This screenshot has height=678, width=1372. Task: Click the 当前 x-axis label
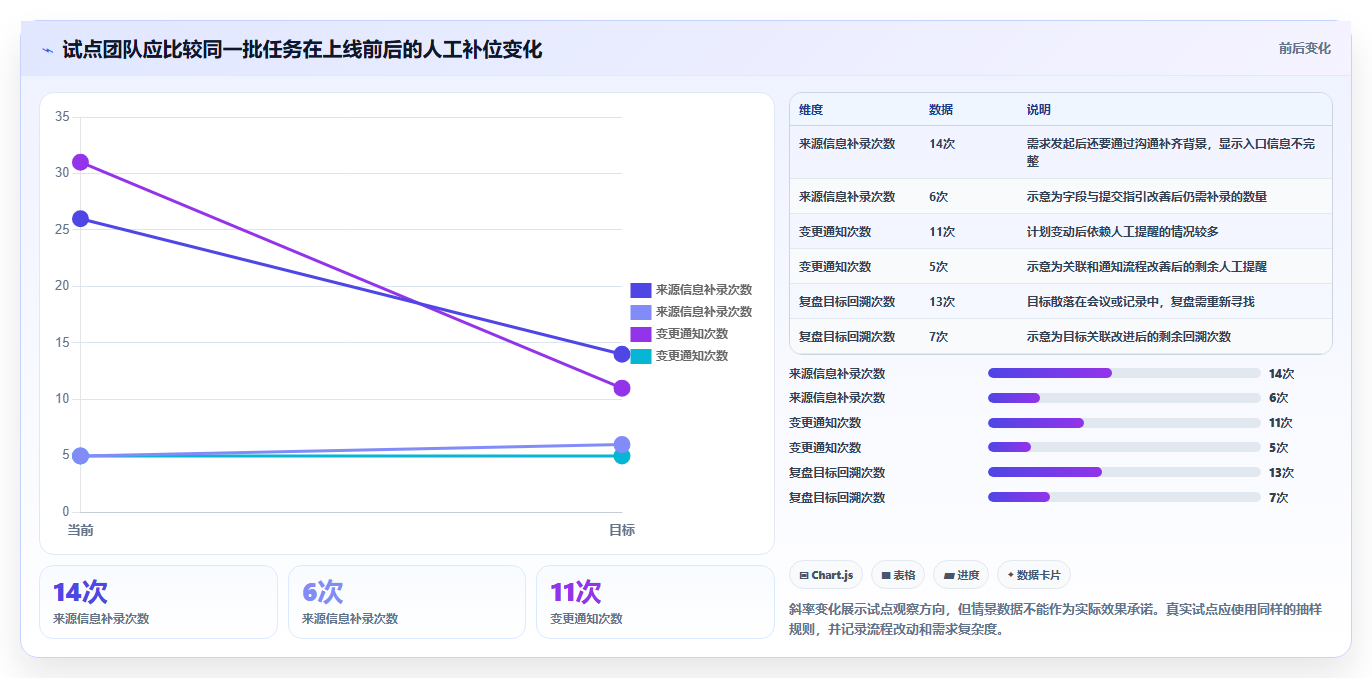click(x=81, y=530)
